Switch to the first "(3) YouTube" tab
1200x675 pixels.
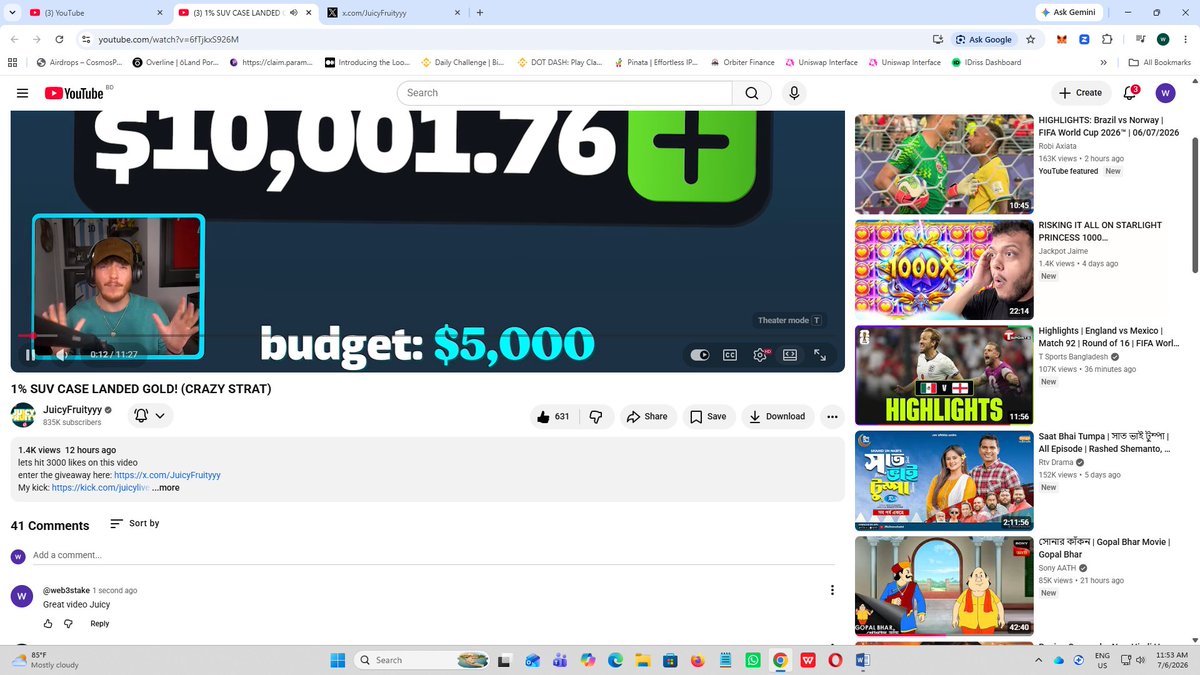[95, 13]
